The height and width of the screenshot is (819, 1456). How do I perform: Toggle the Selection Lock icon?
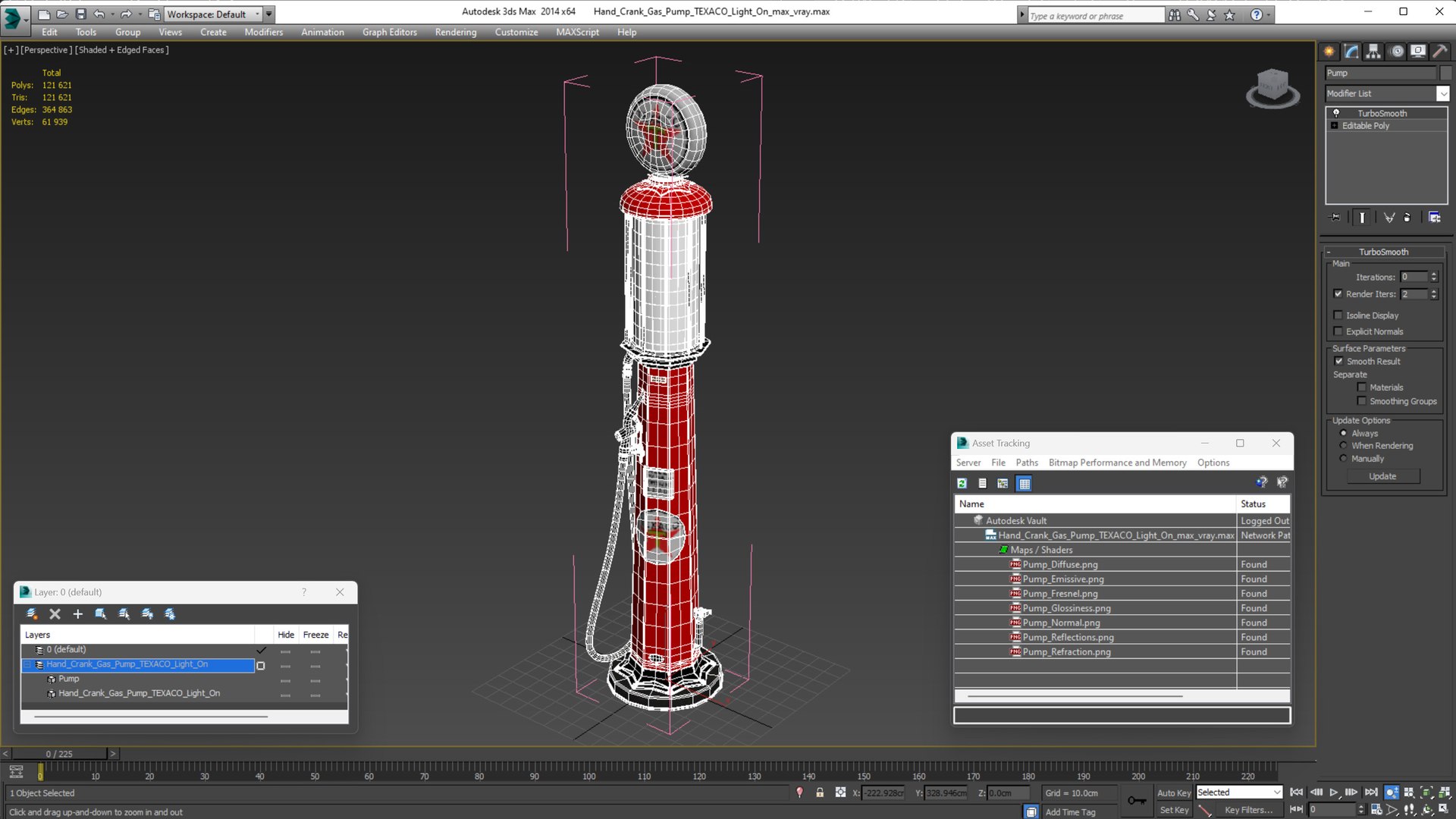(820, 792)
